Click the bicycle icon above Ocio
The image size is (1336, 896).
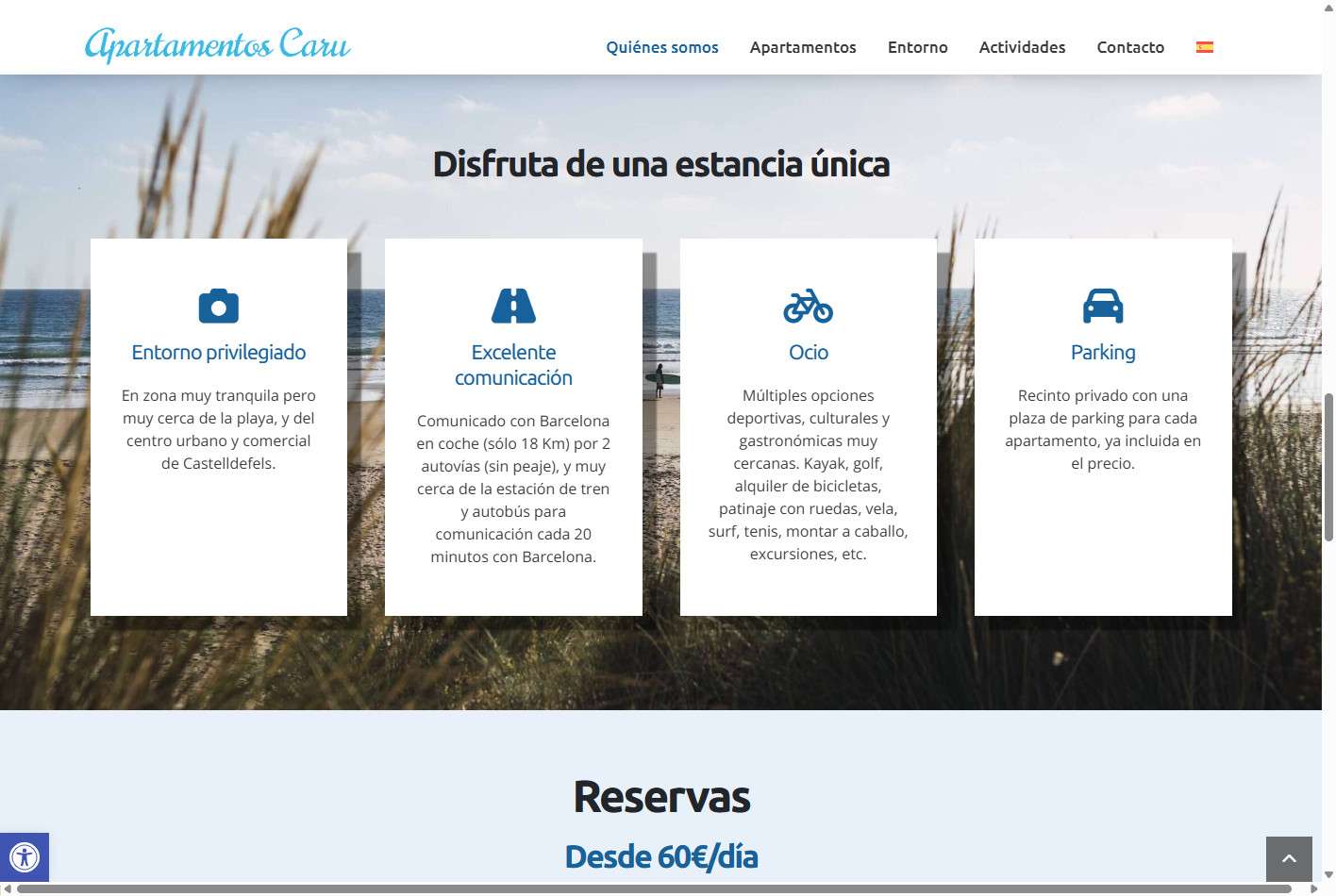point(808,307)
